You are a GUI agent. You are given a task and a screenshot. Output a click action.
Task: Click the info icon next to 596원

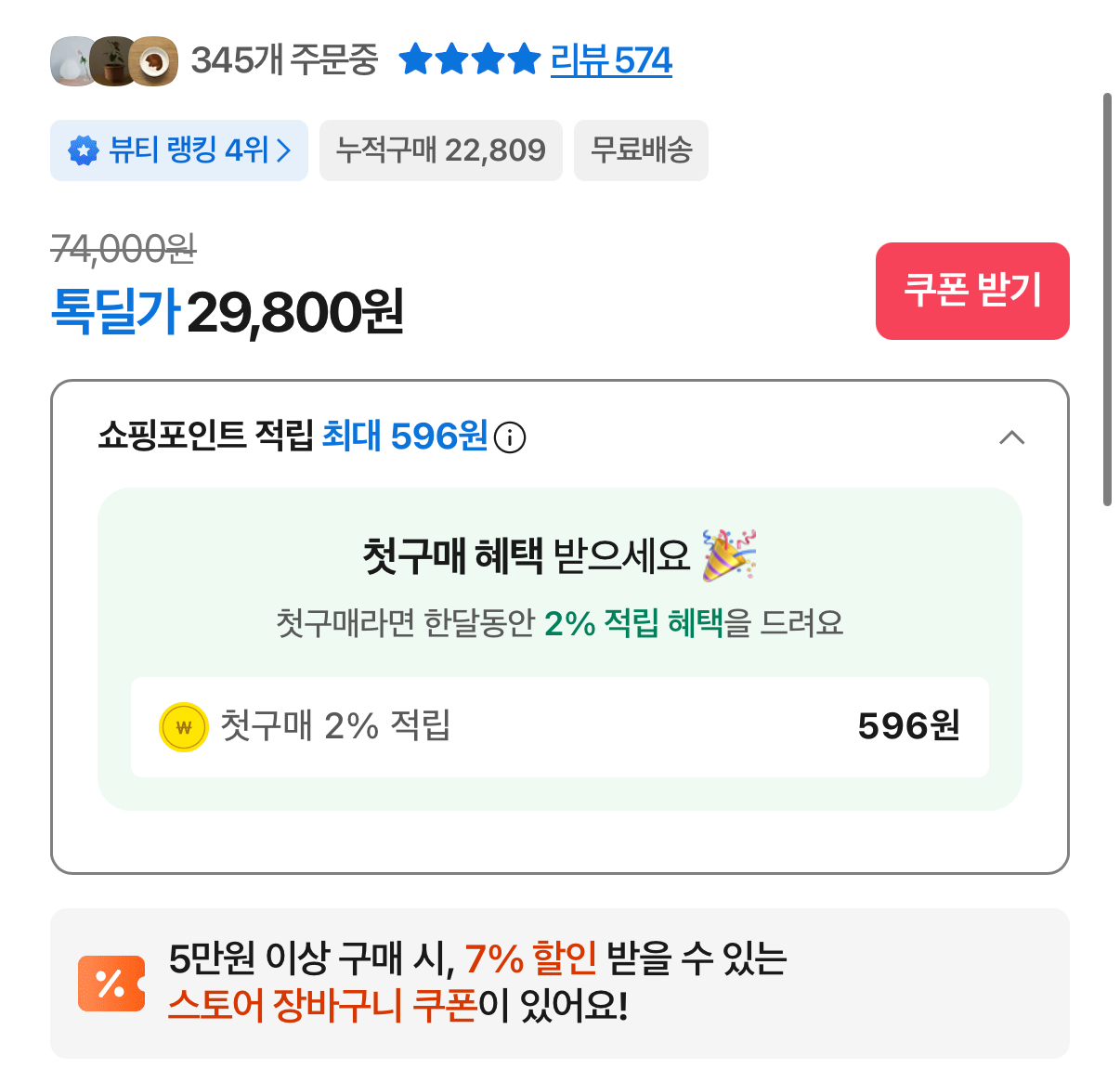point(510,437)
